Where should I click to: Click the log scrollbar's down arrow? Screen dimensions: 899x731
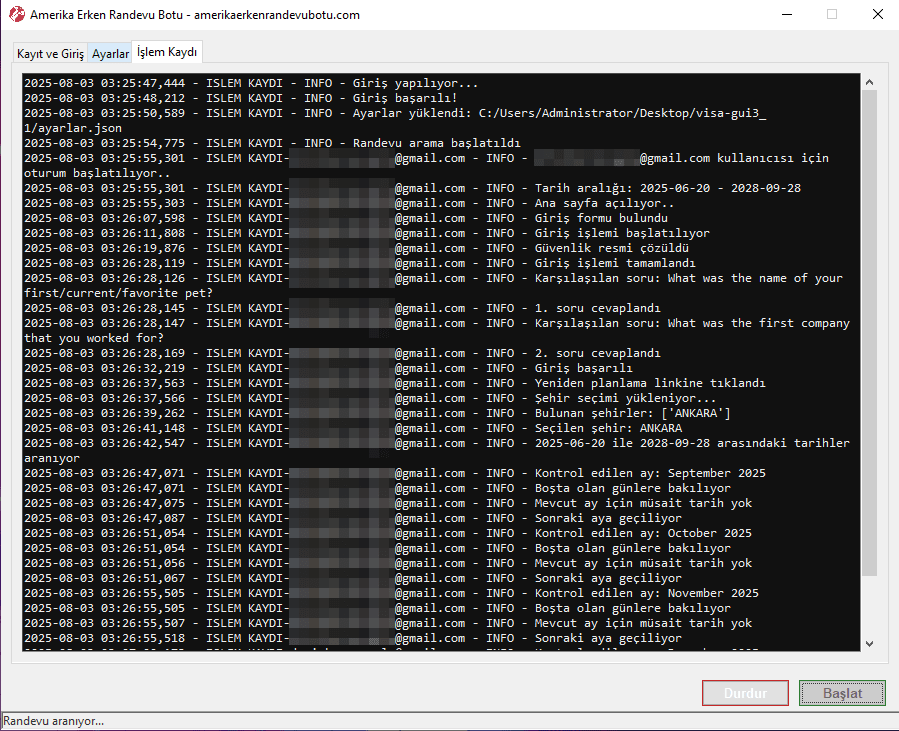click(869, 643)
